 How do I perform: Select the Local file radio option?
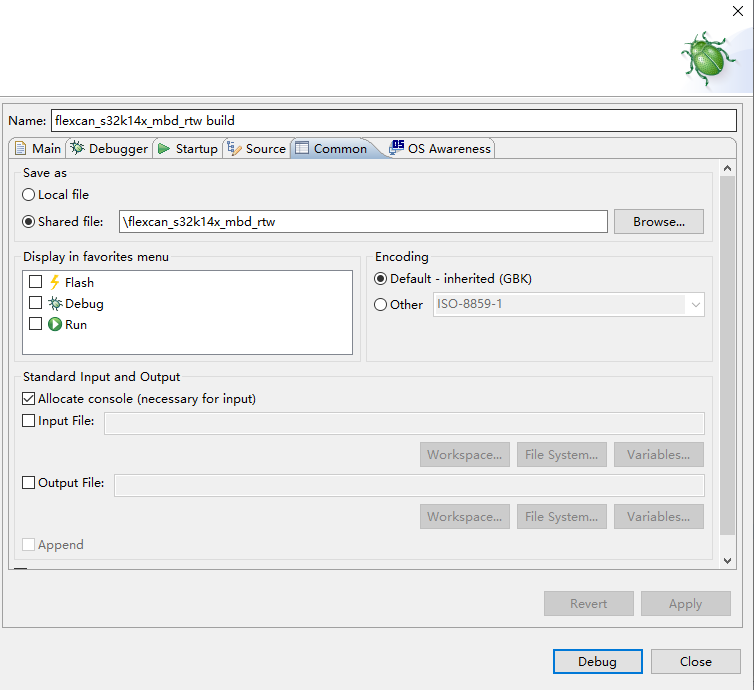pos(28,195)
